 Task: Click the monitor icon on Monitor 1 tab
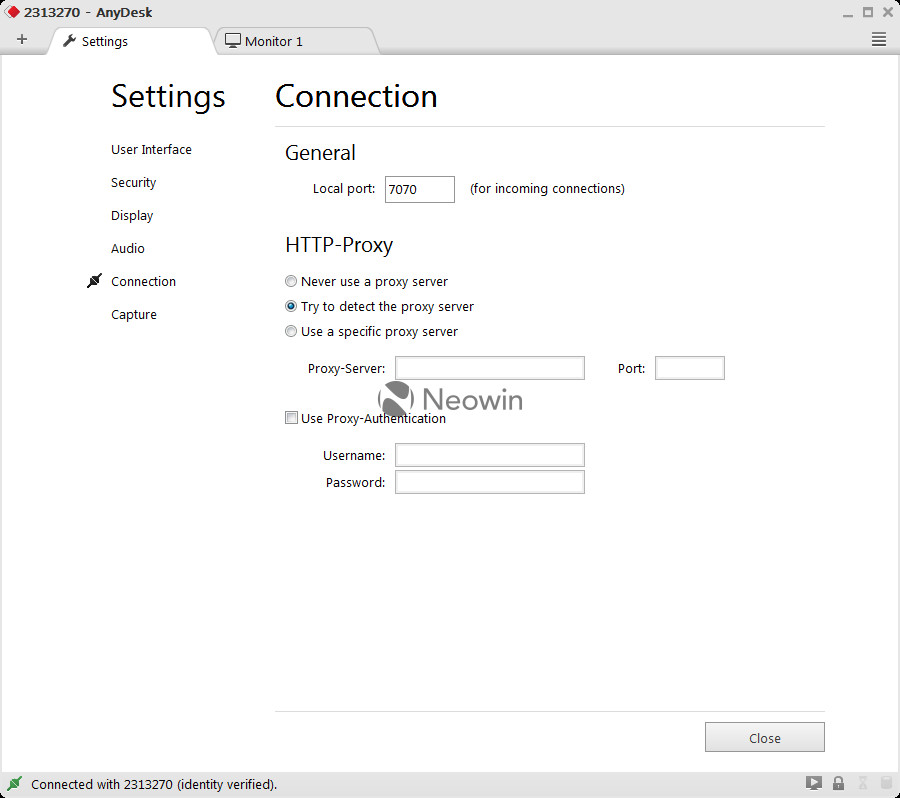[x=232, y=41]
